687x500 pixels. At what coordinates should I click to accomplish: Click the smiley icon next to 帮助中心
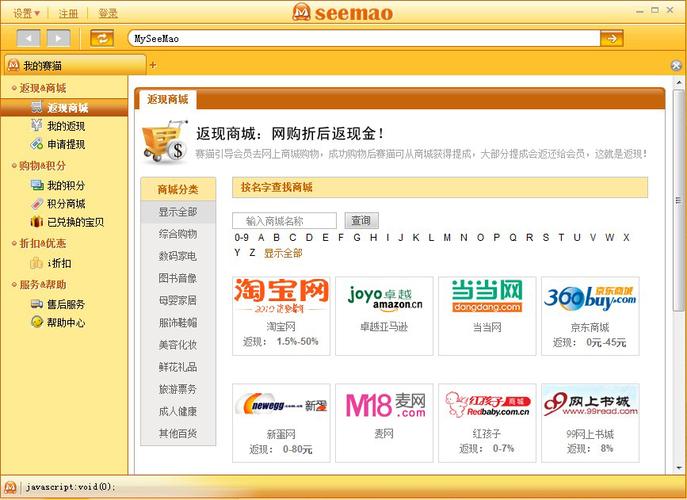(x=37, y=322)
